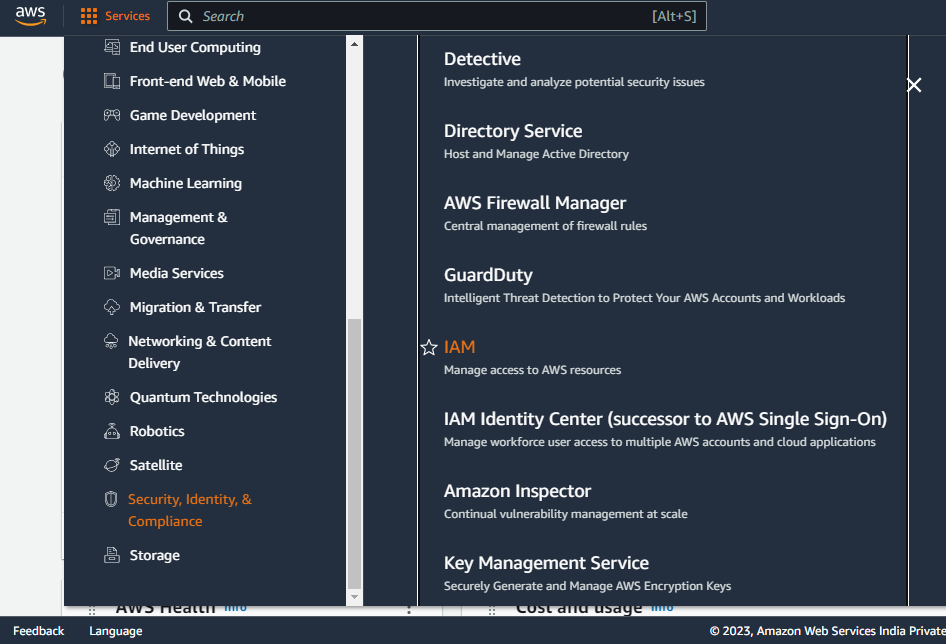Click the Search input field
Screen dimensions: 946x644
(437, 16)
